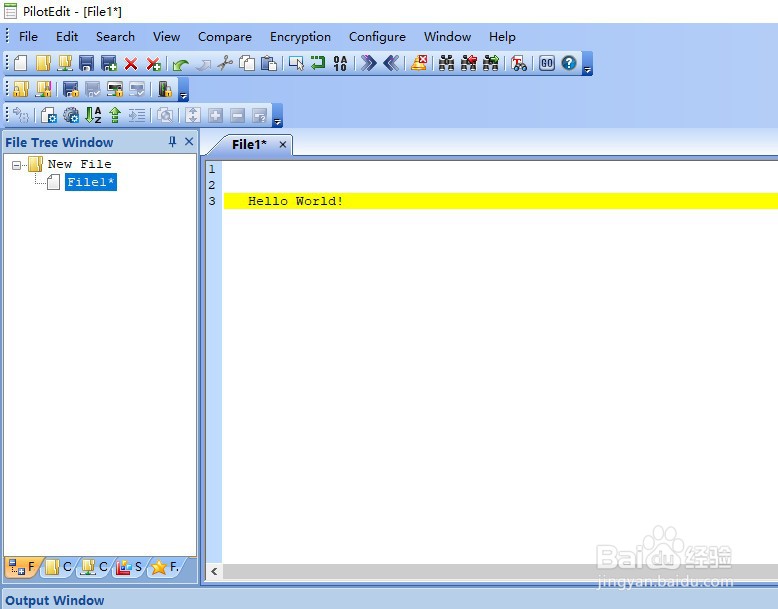Viewport: 778px width, 609px height.
Task: Select the File1* document tab
Action: click(249, 144)
